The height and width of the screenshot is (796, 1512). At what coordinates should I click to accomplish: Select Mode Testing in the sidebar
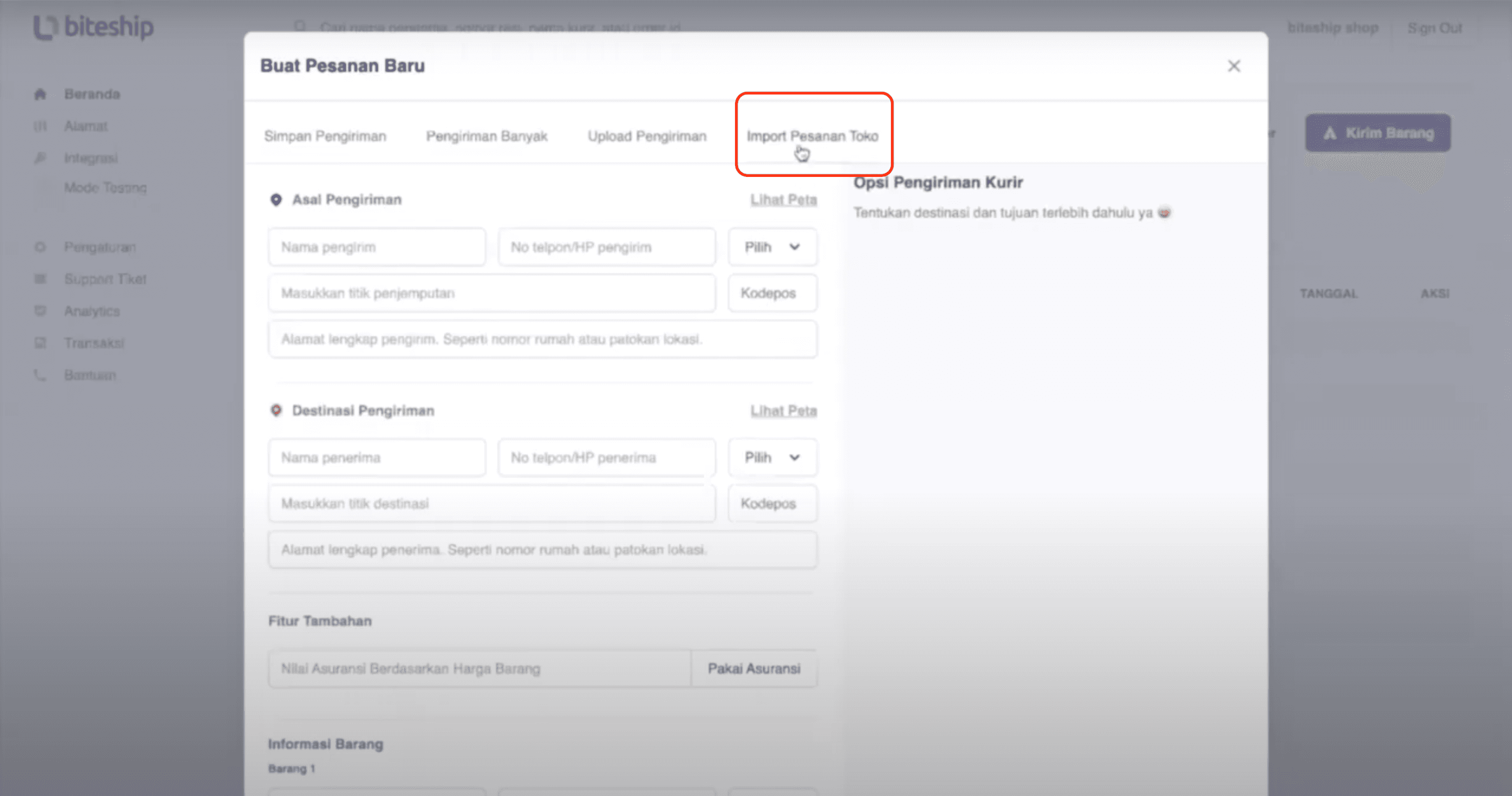coord(106,188)
